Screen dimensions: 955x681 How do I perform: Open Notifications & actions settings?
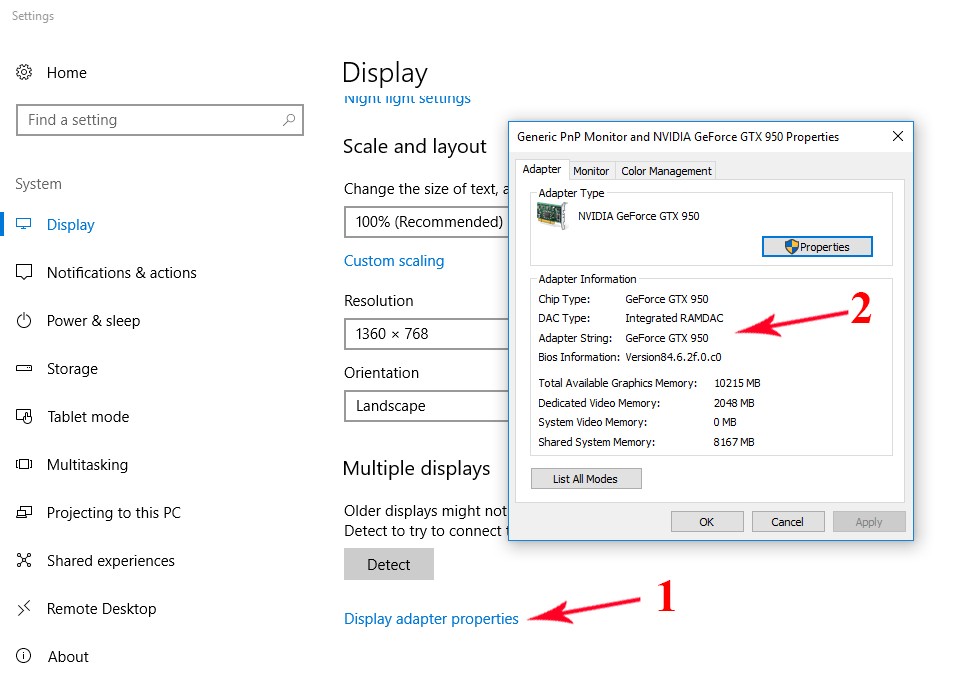click(122, 273)
